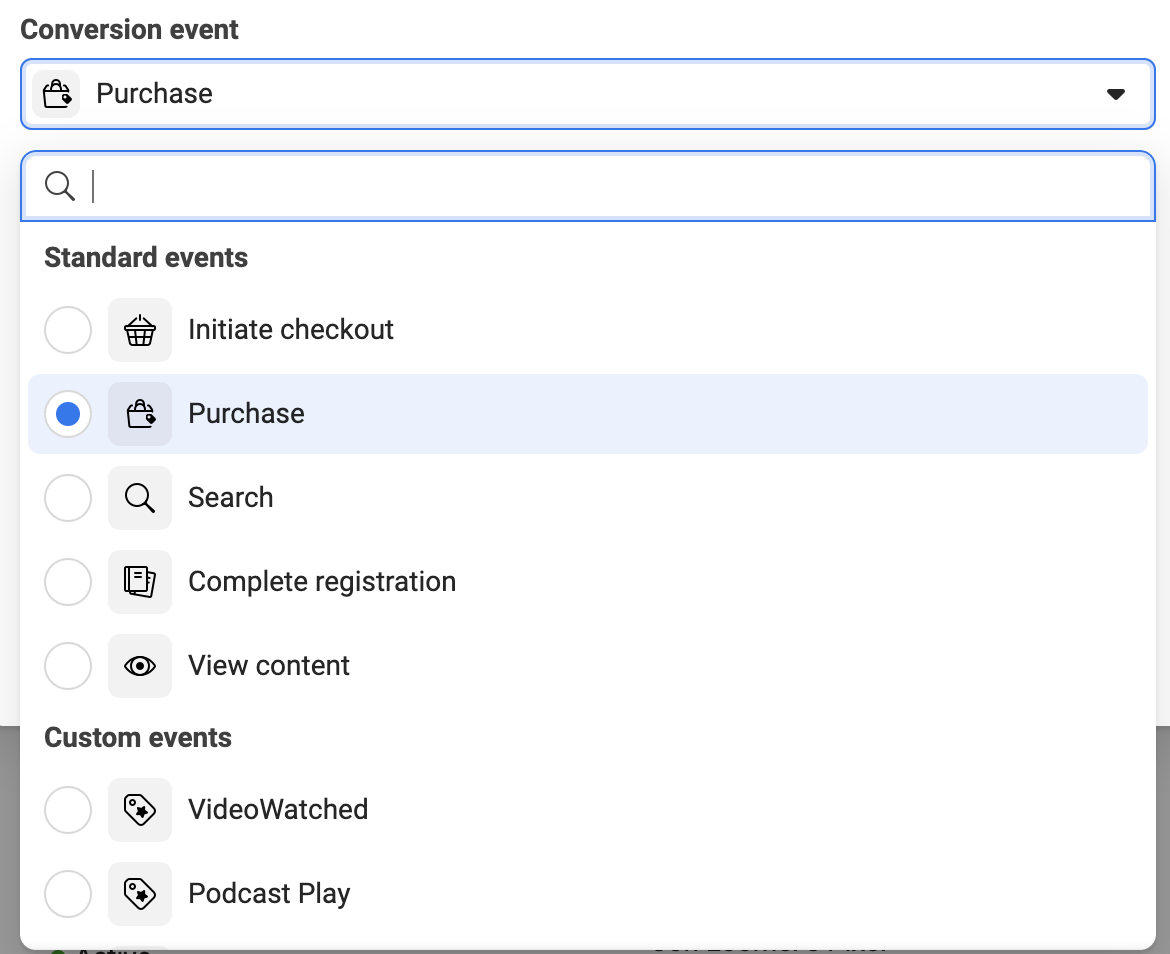
Task: Collapse dropdown using the caret arrow
Action: point(1116,94)
